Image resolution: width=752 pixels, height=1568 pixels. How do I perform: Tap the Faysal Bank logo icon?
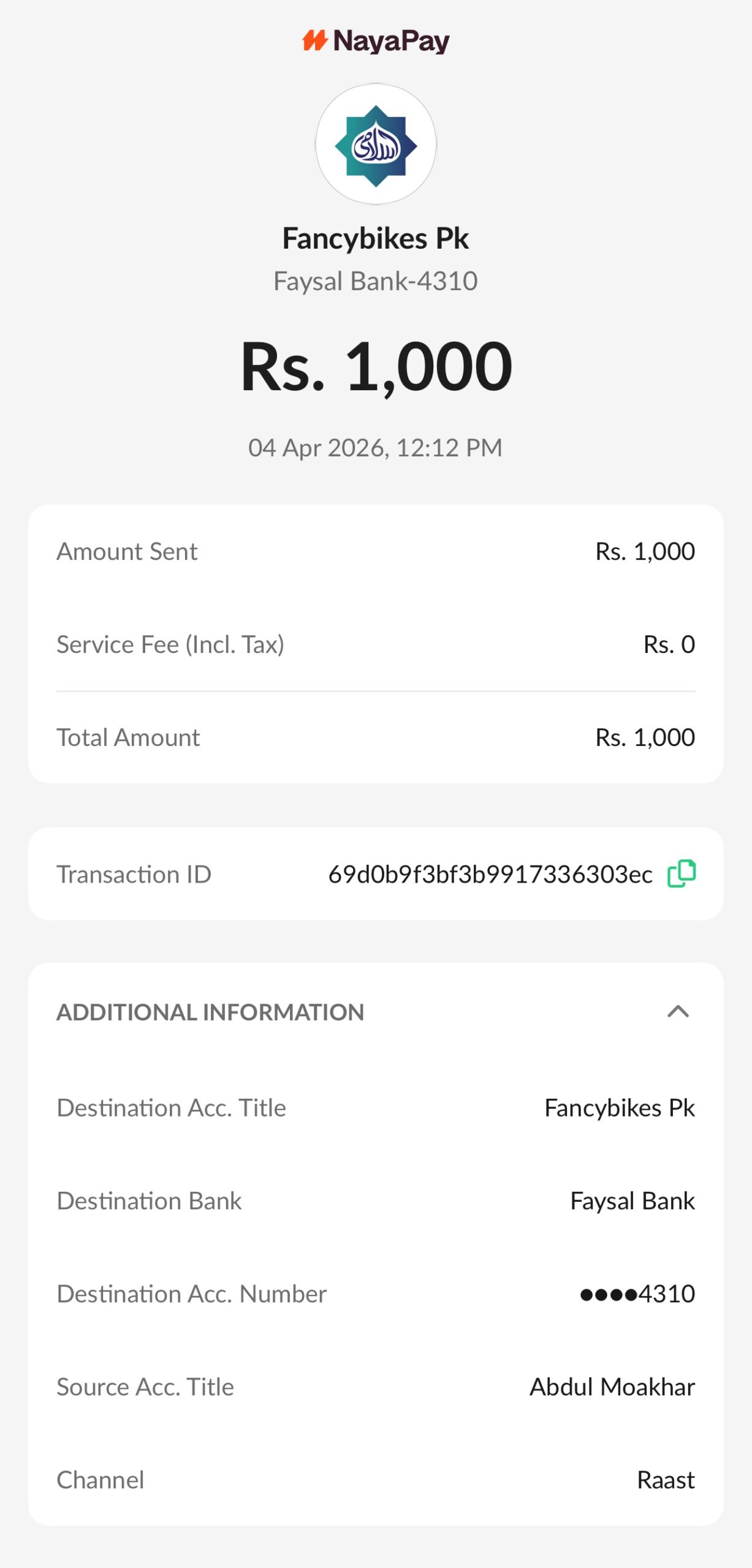376,145
